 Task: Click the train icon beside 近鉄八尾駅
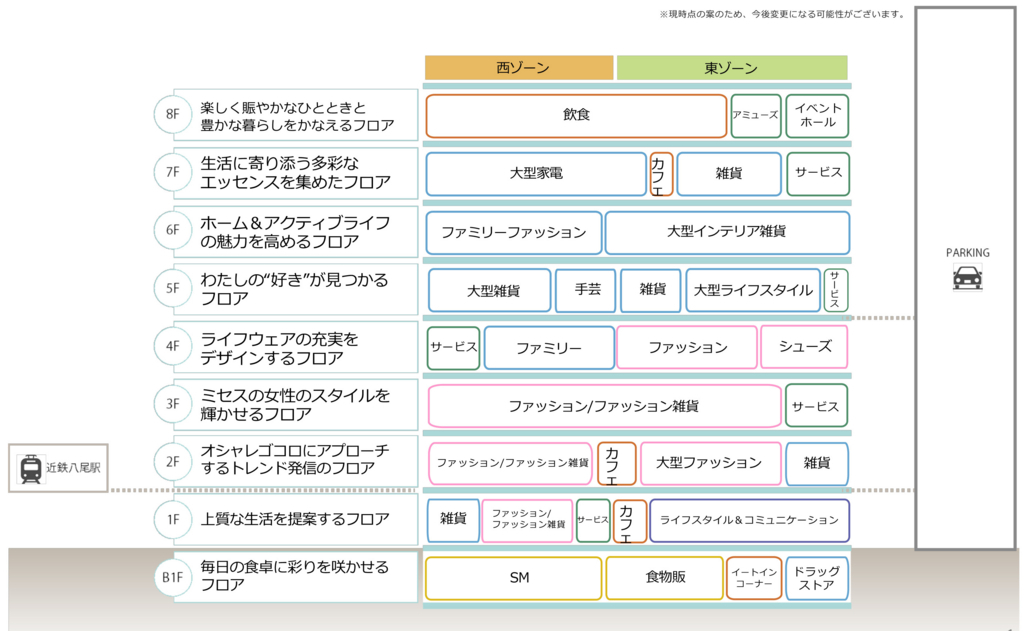(x=31, y=468)
